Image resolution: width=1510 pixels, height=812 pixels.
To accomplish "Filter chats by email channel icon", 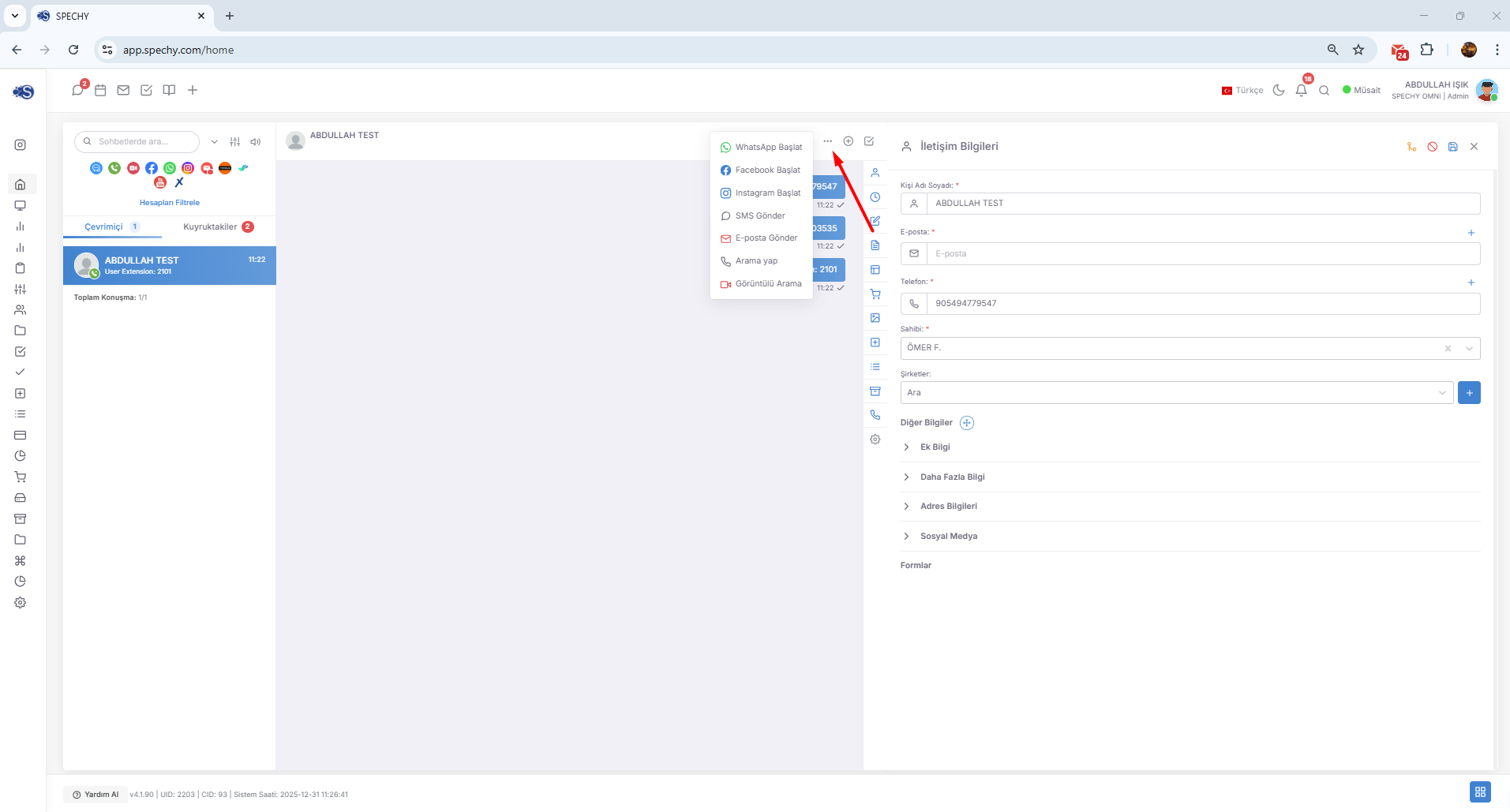I will tap(207, 168).
